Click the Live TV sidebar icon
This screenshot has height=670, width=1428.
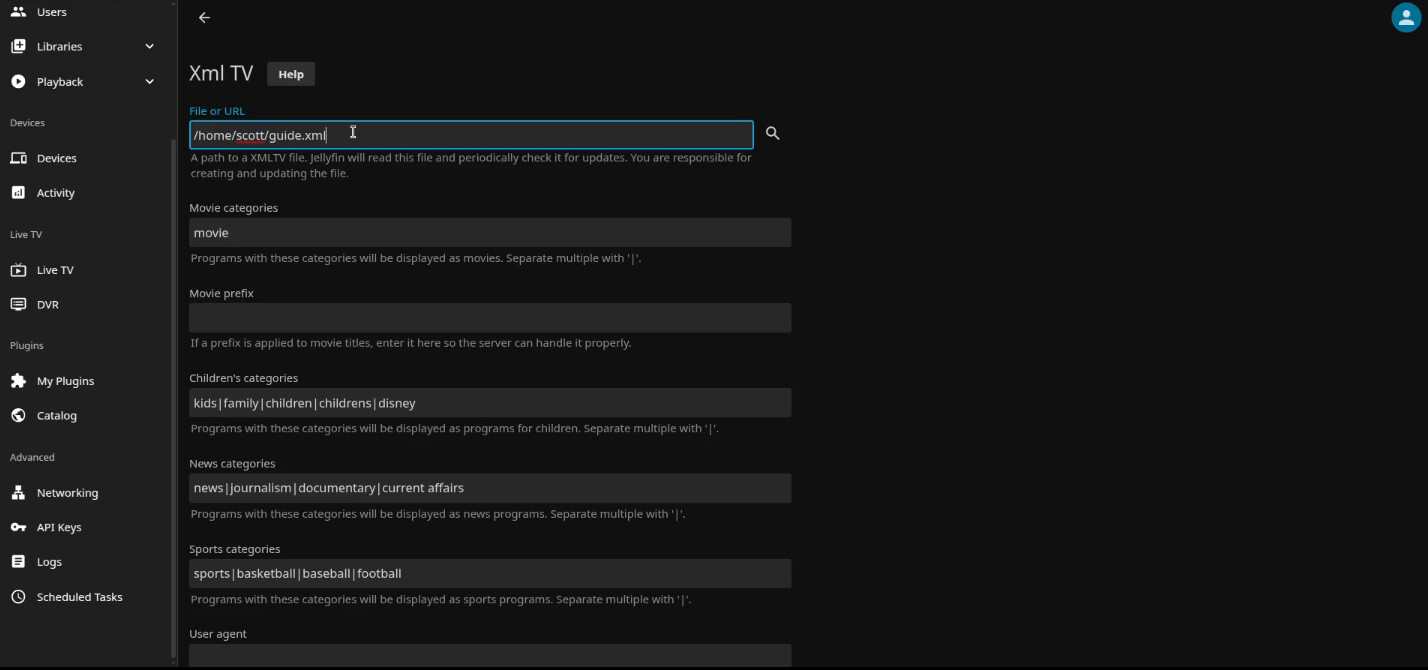[x=18, y=270]
